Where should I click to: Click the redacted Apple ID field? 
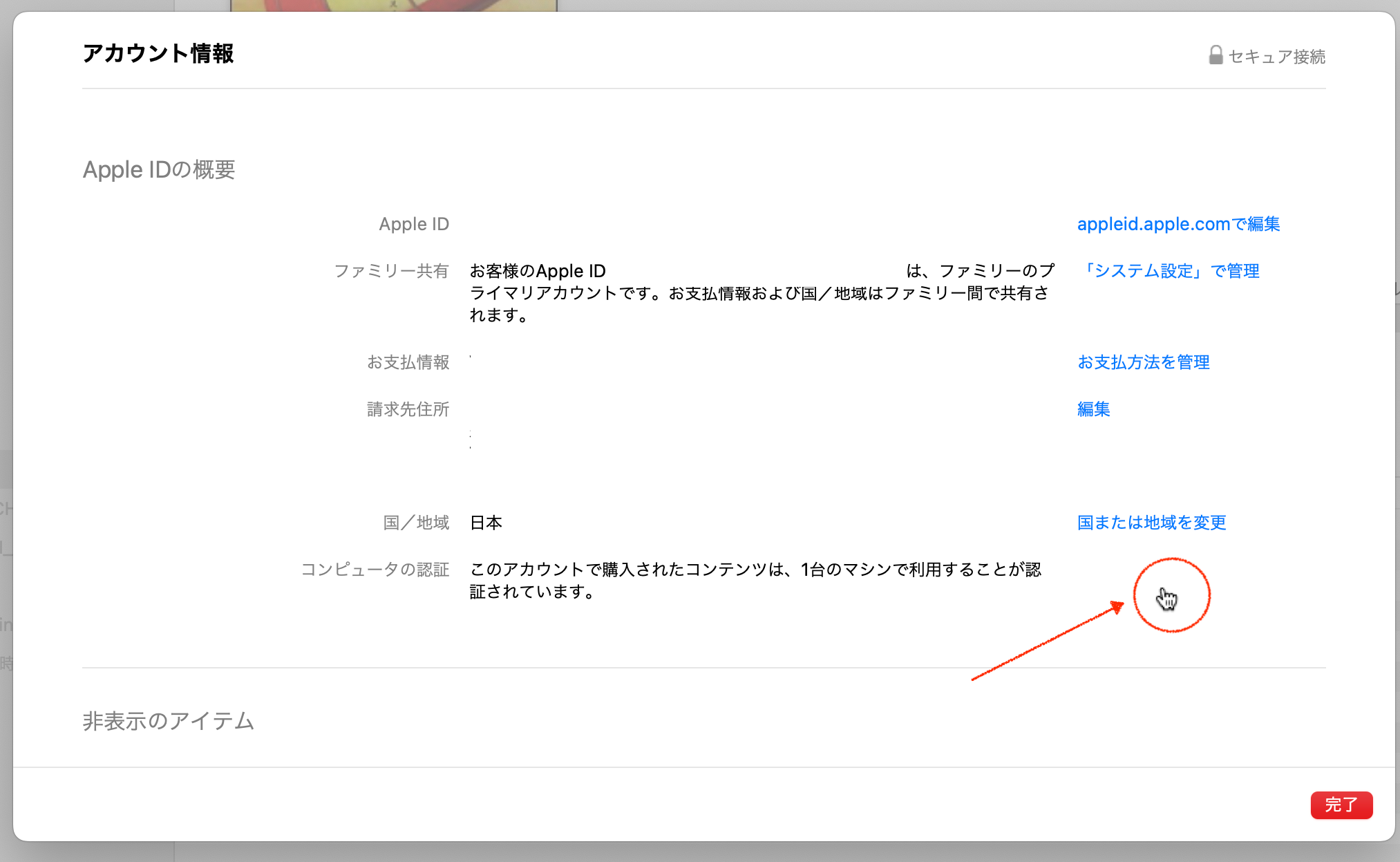point(637,226)
